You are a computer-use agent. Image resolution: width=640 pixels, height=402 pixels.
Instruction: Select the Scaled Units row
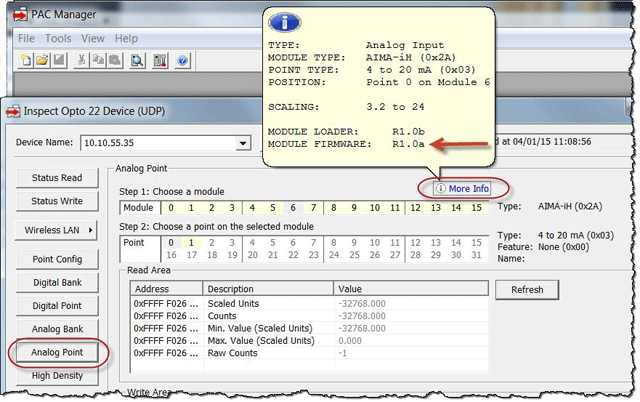(309, 304)
